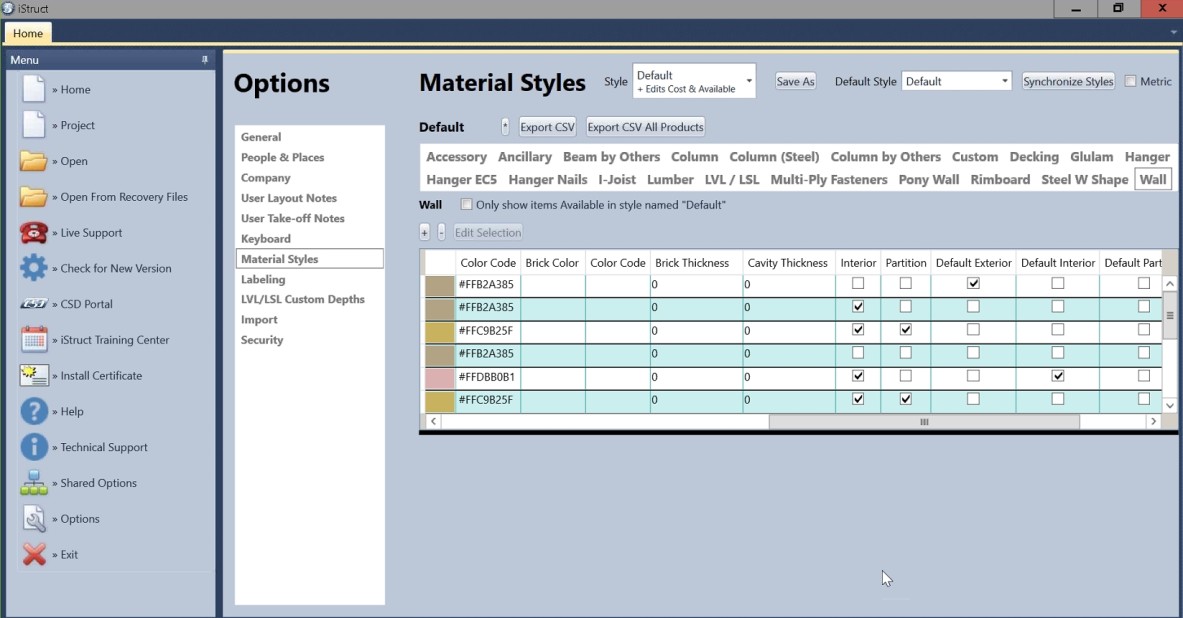Switch to the Lumber material tab
This screenshot has height=618, width=1183.
click(x=670, y=180)
